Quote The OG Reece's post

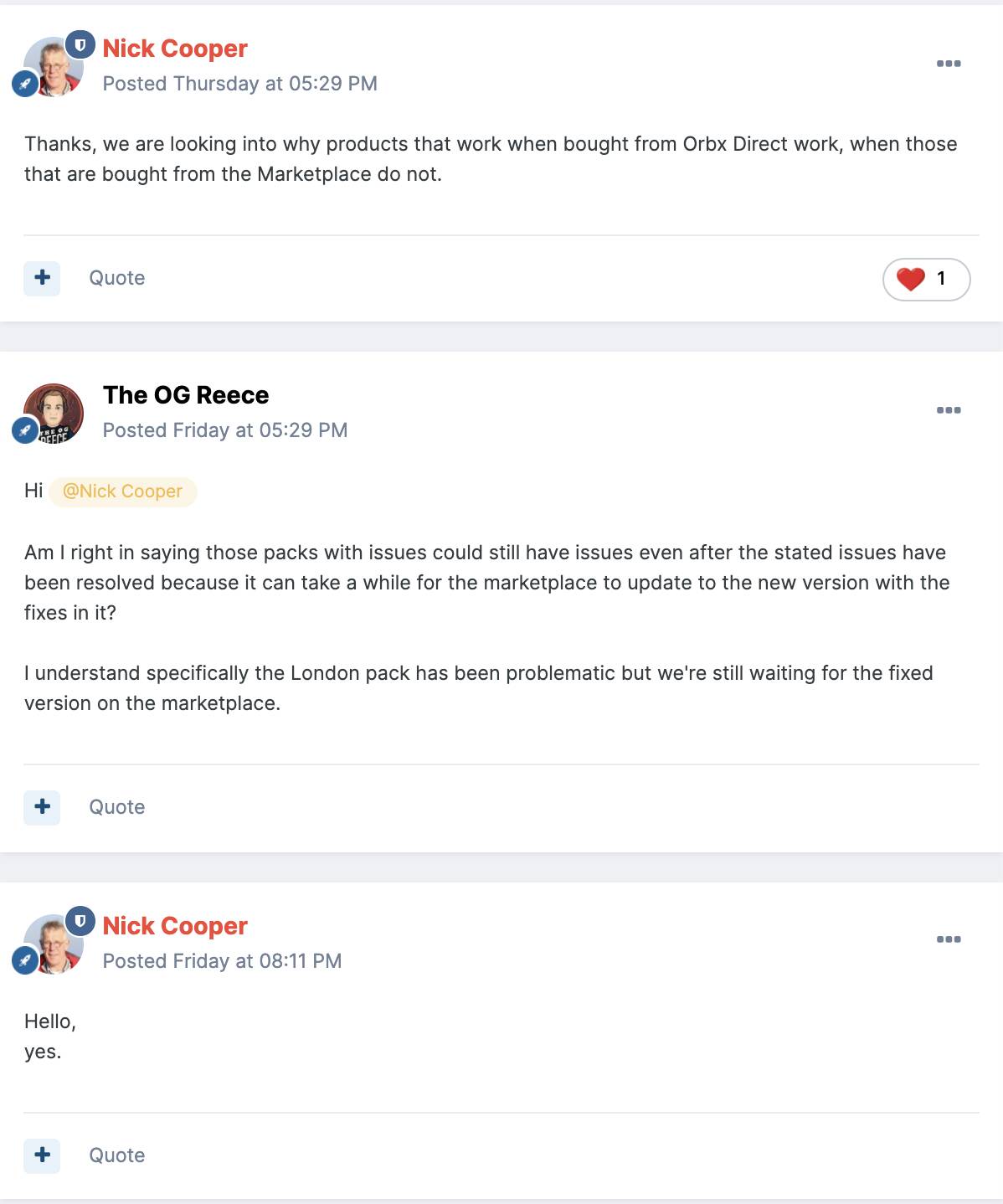click(x=117, y=807)
